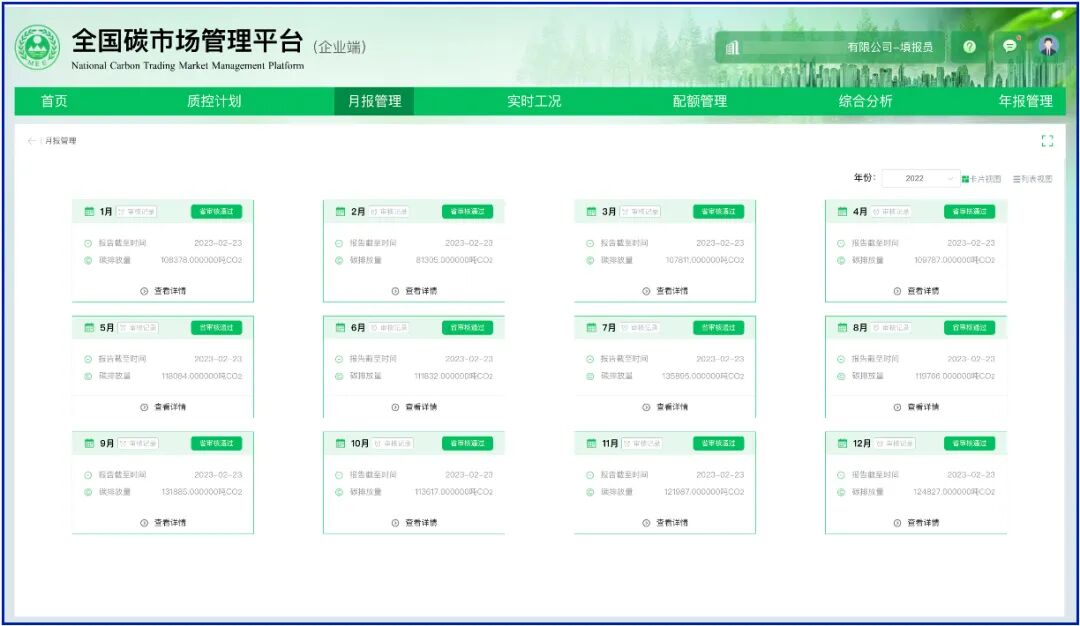Click 省审核通过 badge on the 9月 card
This screenshot has height=626, width=1080.
coord(216,444)
